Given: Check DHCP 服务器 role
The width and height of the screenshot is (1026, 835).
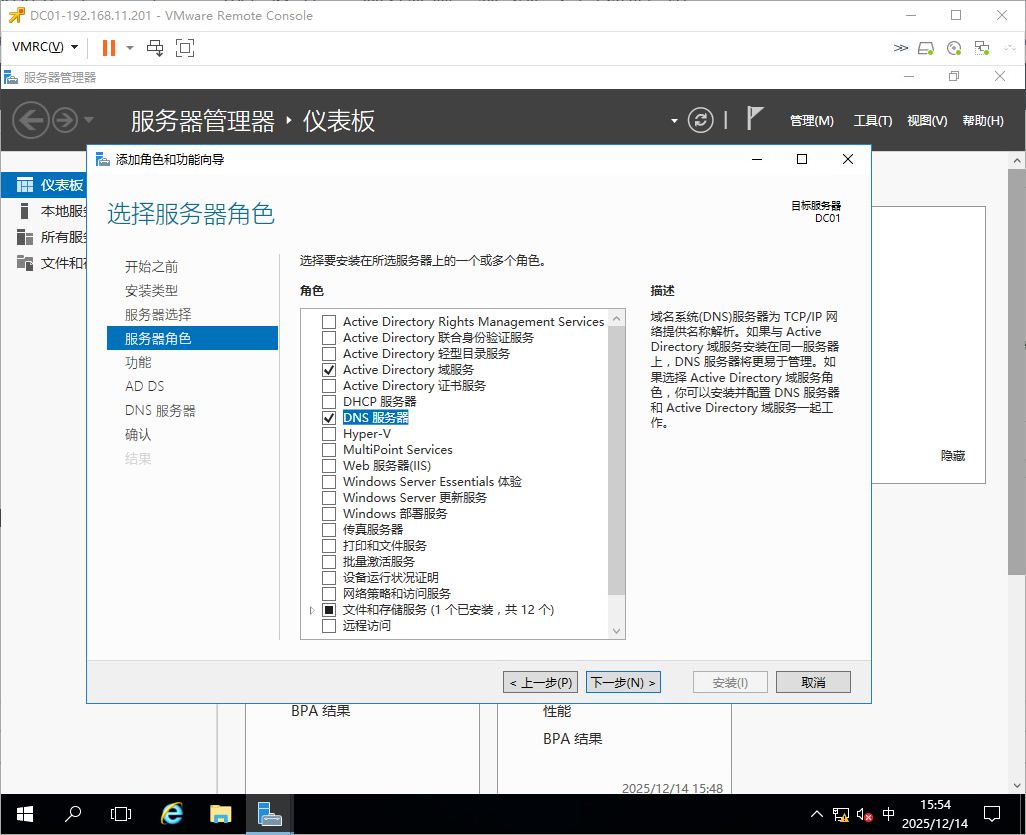Looking at the screenshot, I should click(329, 402).
